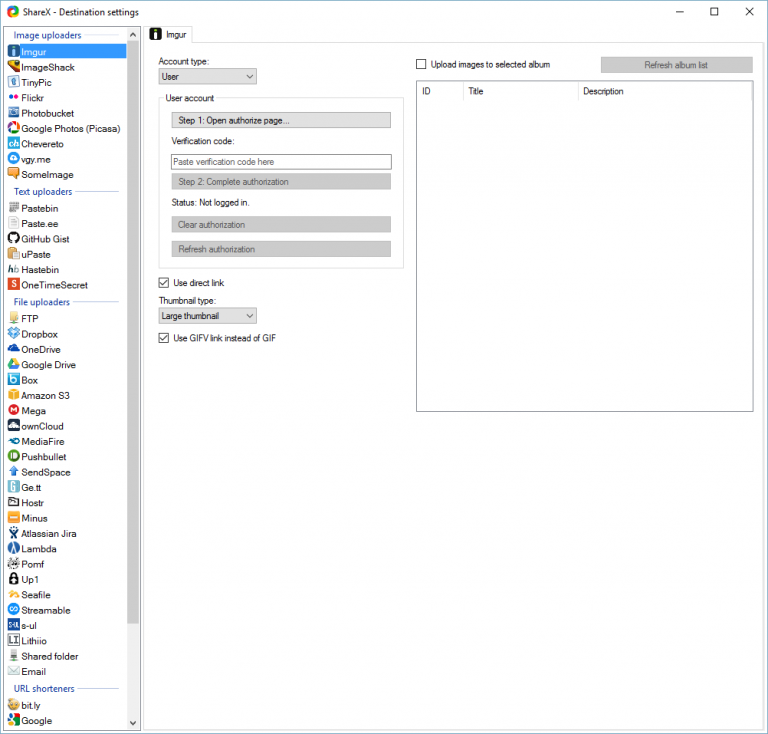Select Google URL shortener entry
The image size is (768, 734).
tap(30, 720)
